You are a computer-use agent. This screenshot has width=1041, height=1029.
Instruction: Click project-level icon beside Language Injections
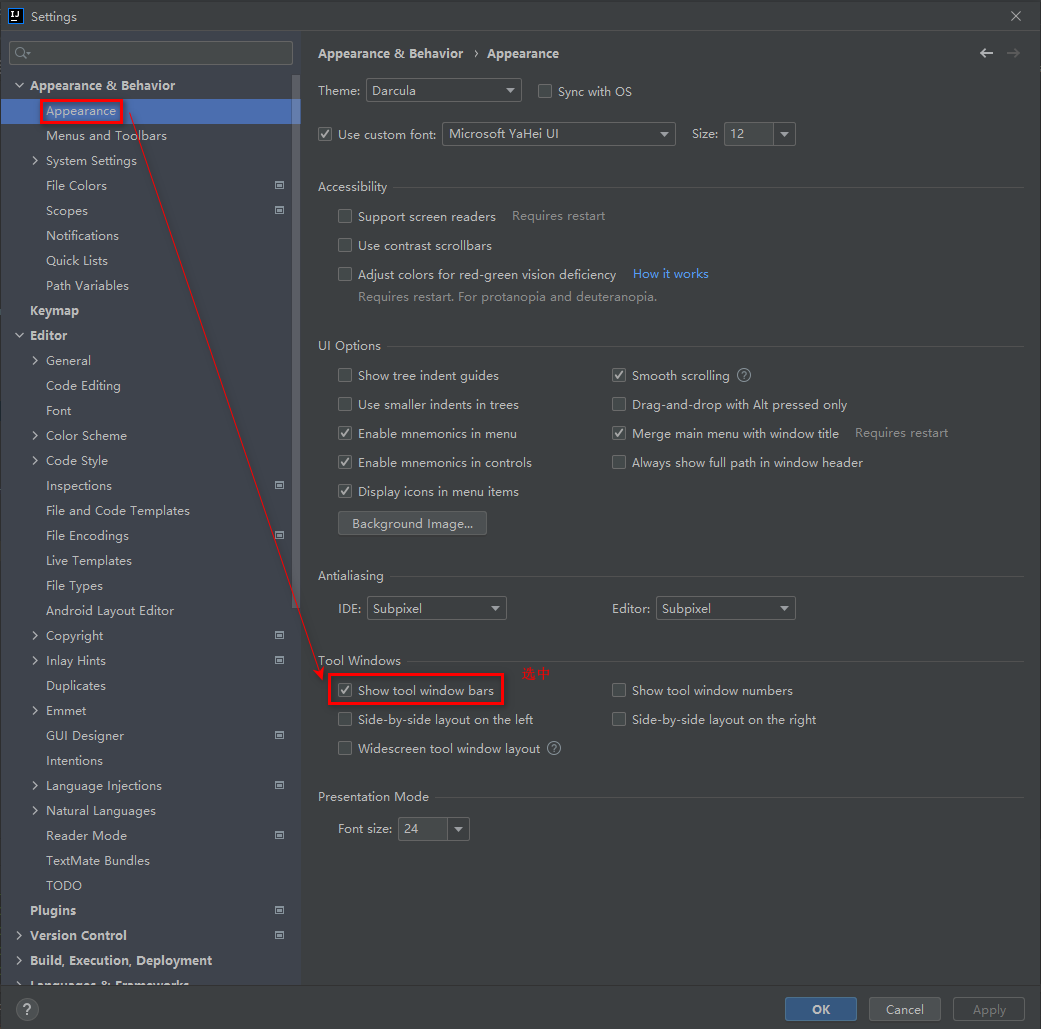coord(280,785)
